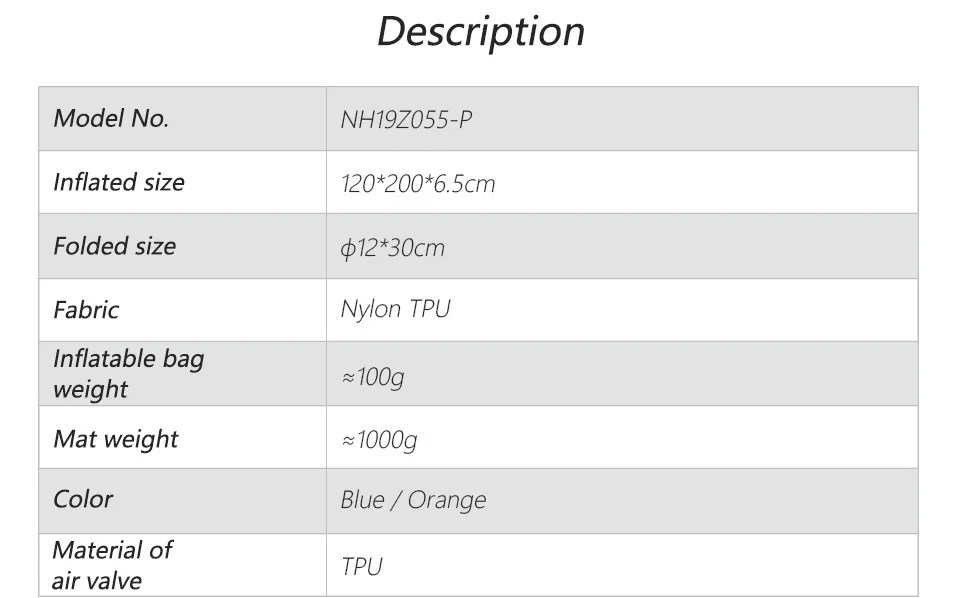This screenshot has height=598, width=958.
Task: Select the ≈1000g mat weight value
Action: pyautogui.click(x=379, y=441)
